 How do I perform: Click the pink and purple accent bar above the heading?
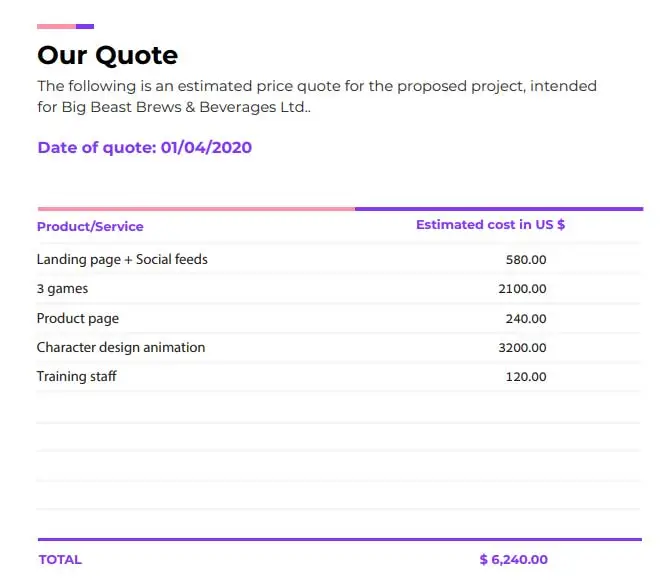click(65, 26)
